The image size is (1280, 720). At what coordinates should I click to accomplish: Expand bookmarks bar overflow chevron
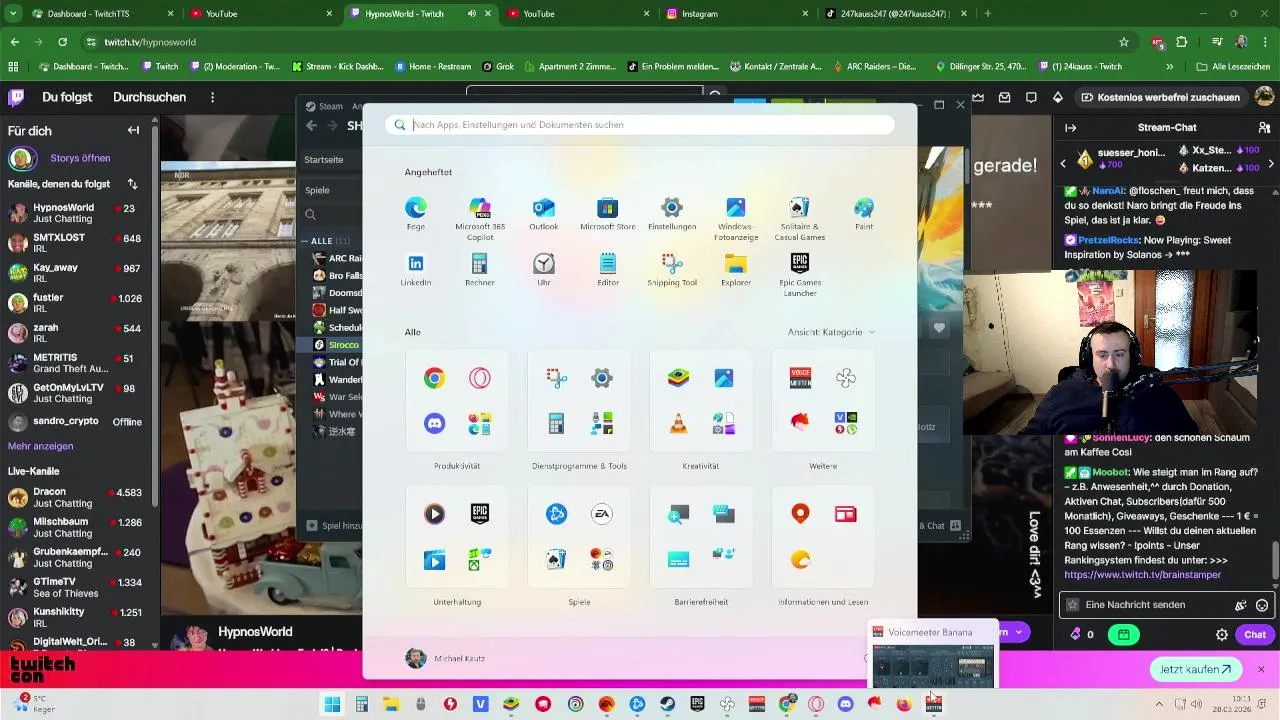point(1169,67)
